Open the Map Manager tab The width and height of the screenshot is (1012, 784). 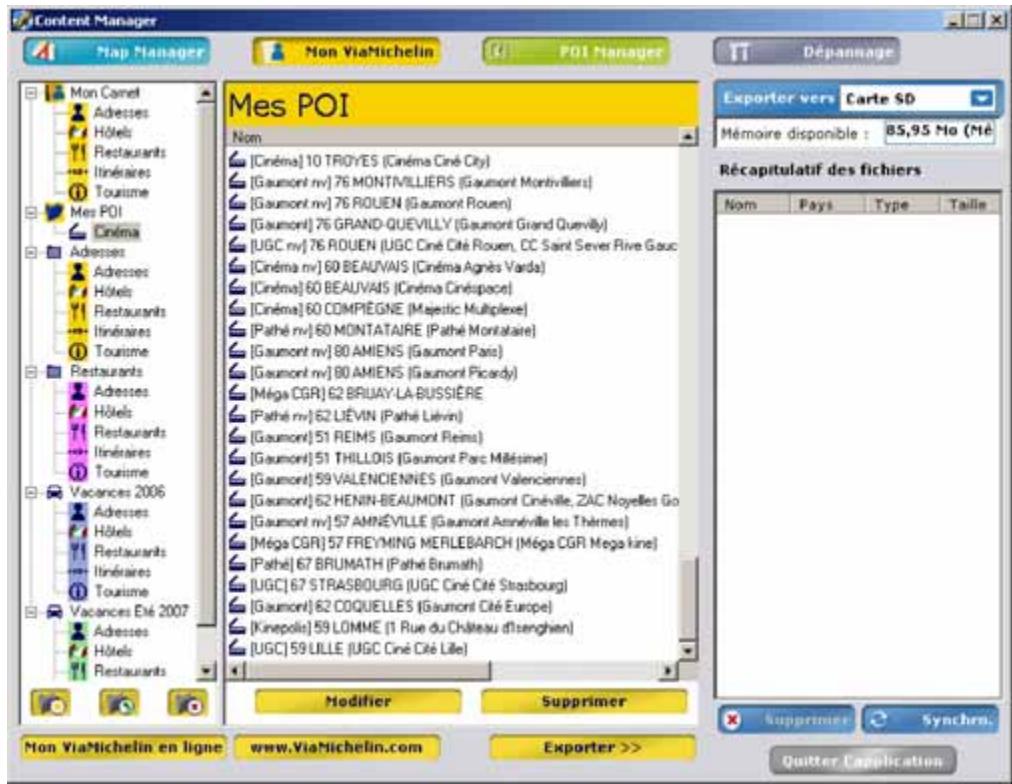pyautogui.click(x=117, y=52)
